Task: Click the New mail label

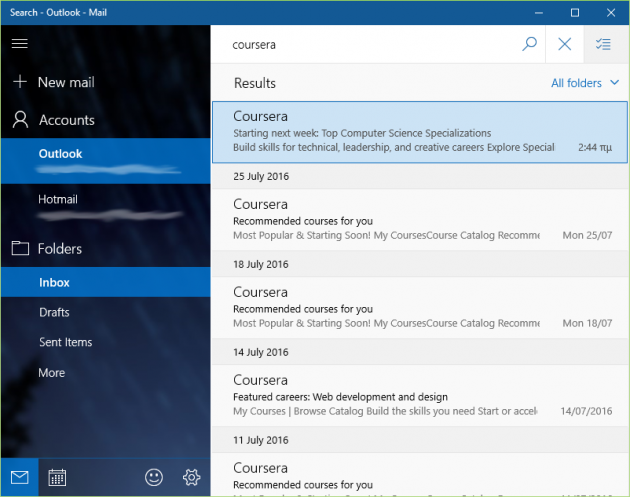Action: pos(66,82)
